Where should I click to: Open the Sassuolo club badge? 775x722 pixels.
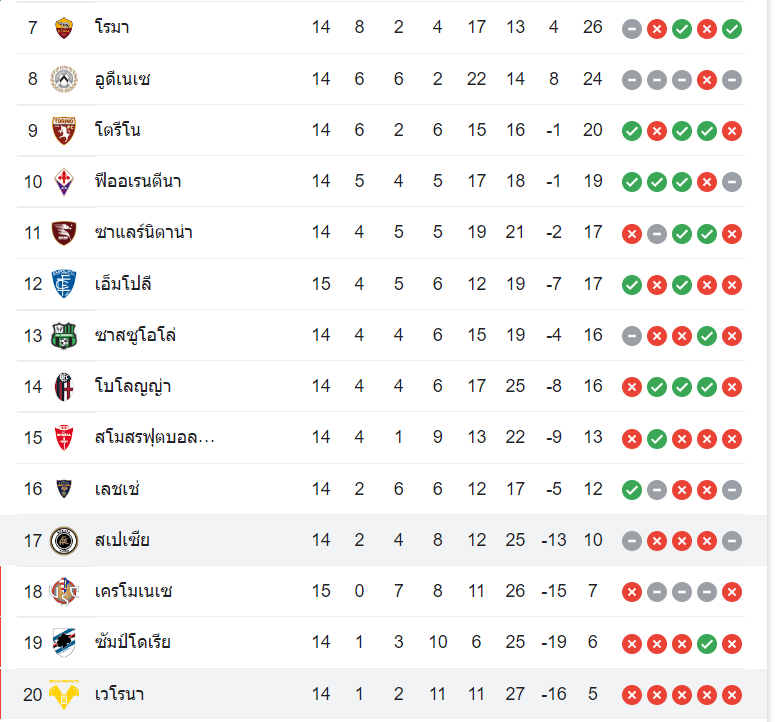tap(64, 335)
